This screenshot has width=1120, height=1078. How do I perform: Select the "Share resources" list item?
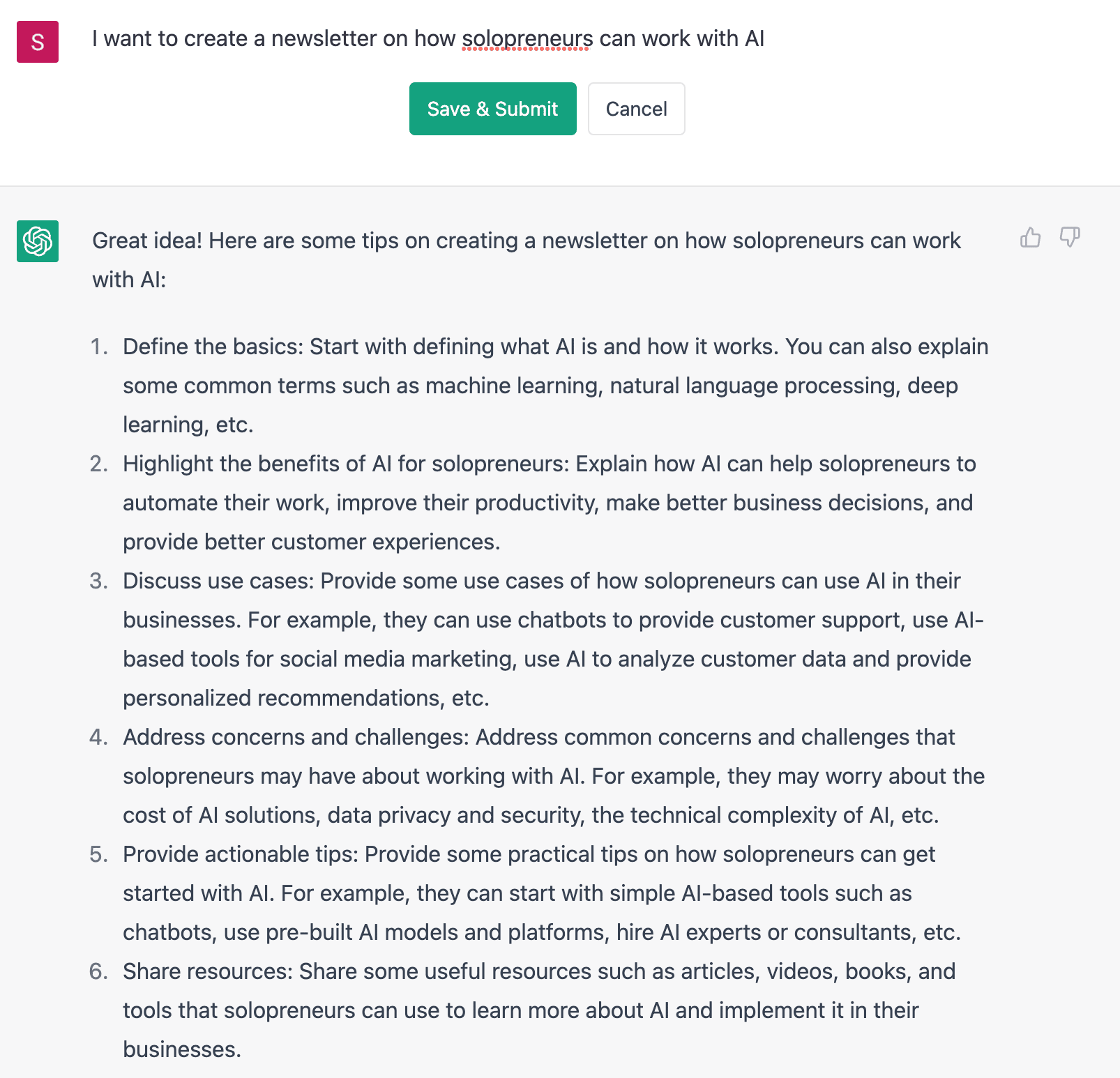coord(539,1010)
